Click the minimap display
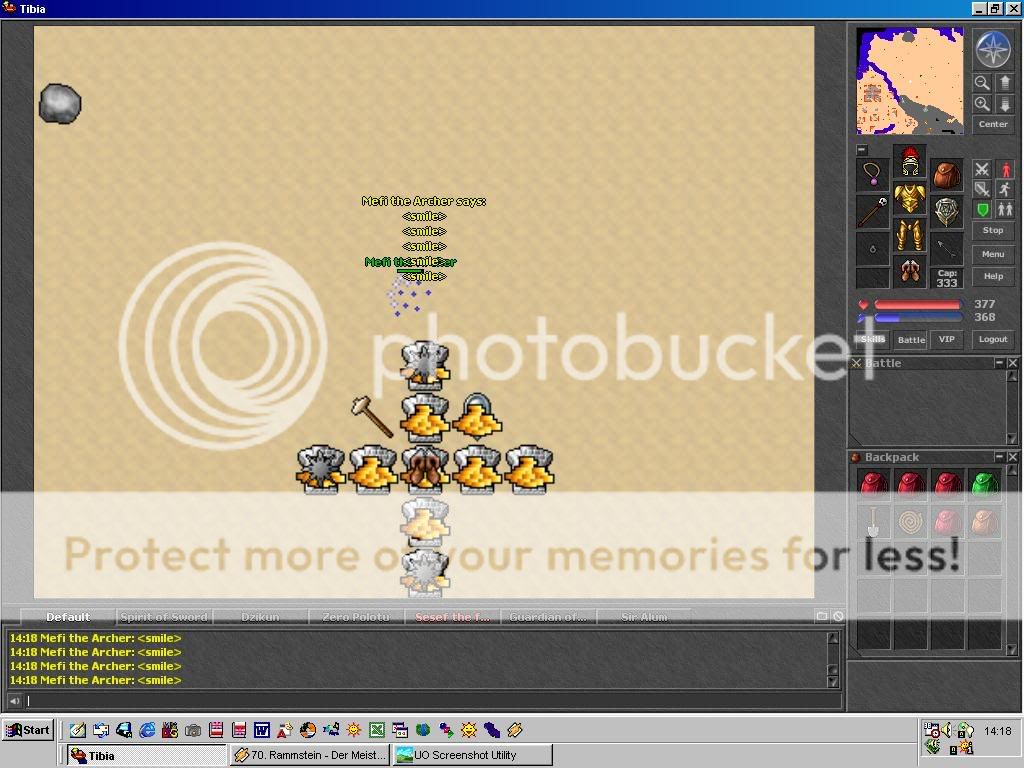 click(x=910, y=80)
